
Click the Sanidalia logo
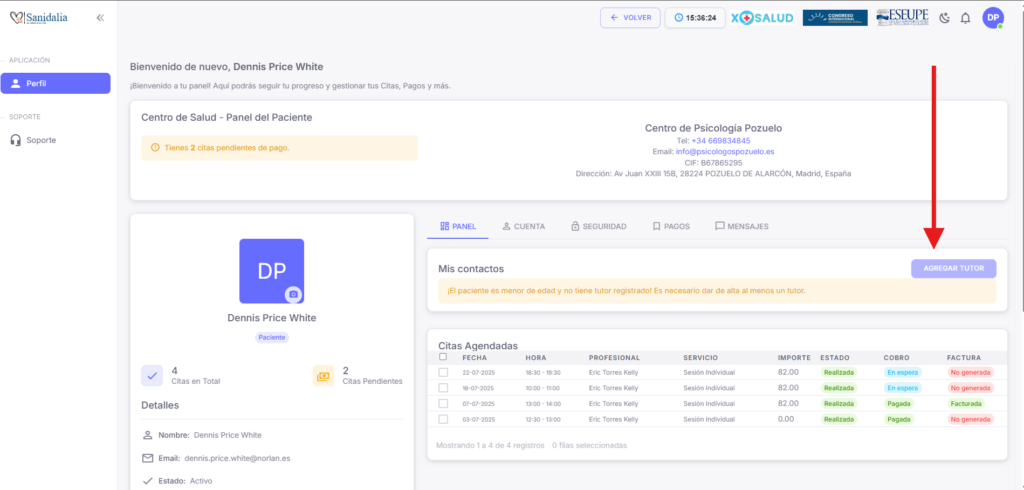[39, 18]
